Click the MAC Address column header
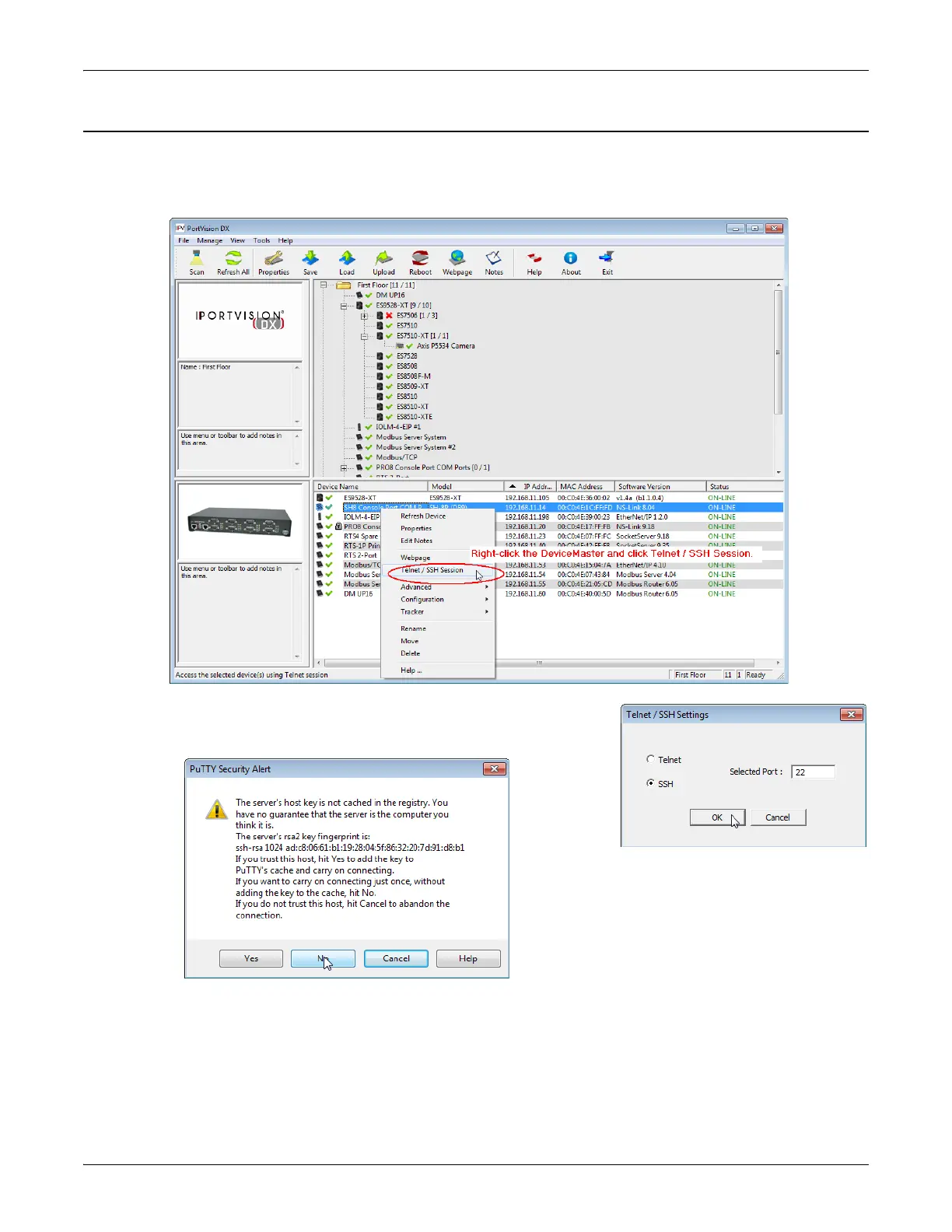Image resolution: width=952 pixels, height=1232 pixels. coord(586,487)
